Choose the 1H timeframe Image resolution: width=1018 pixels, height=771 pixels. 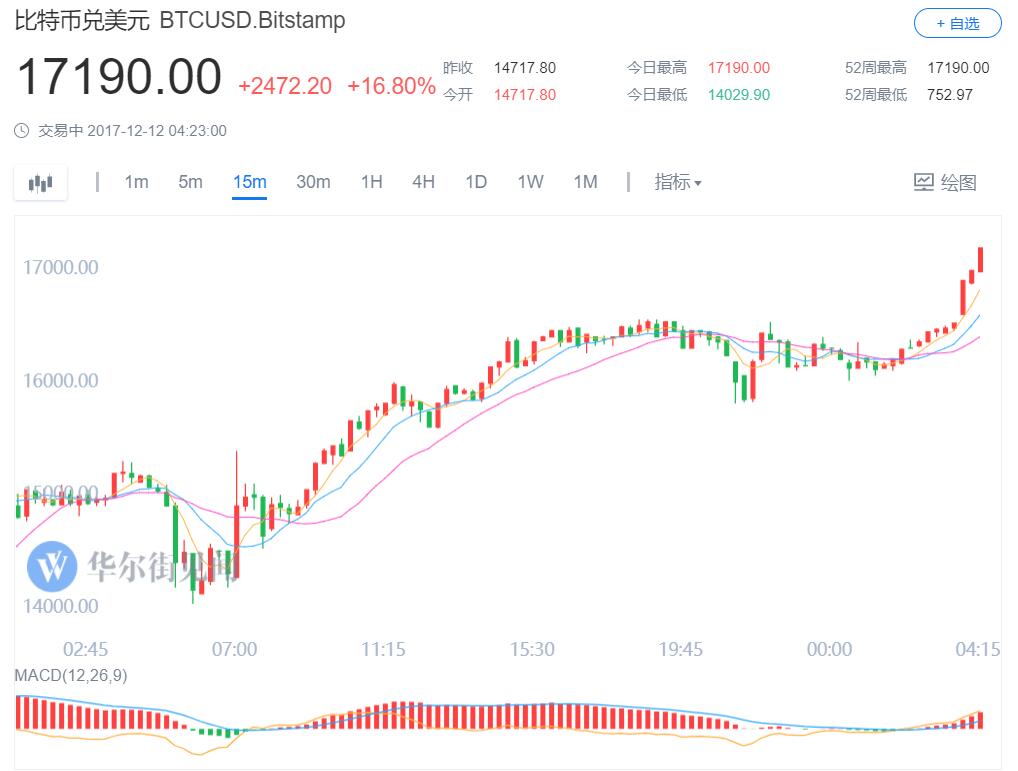(371, 182)
